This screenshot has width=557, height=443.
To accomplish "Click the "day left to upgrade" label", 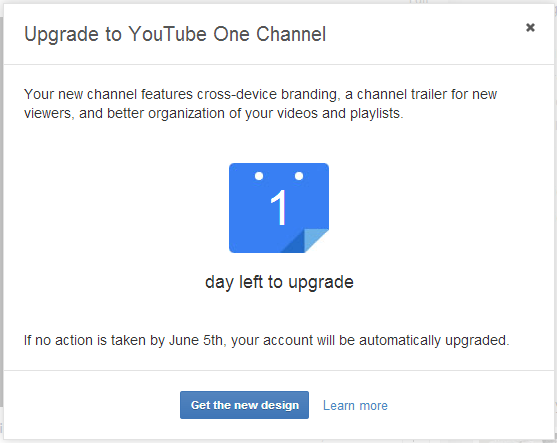I will pos(279,282).
